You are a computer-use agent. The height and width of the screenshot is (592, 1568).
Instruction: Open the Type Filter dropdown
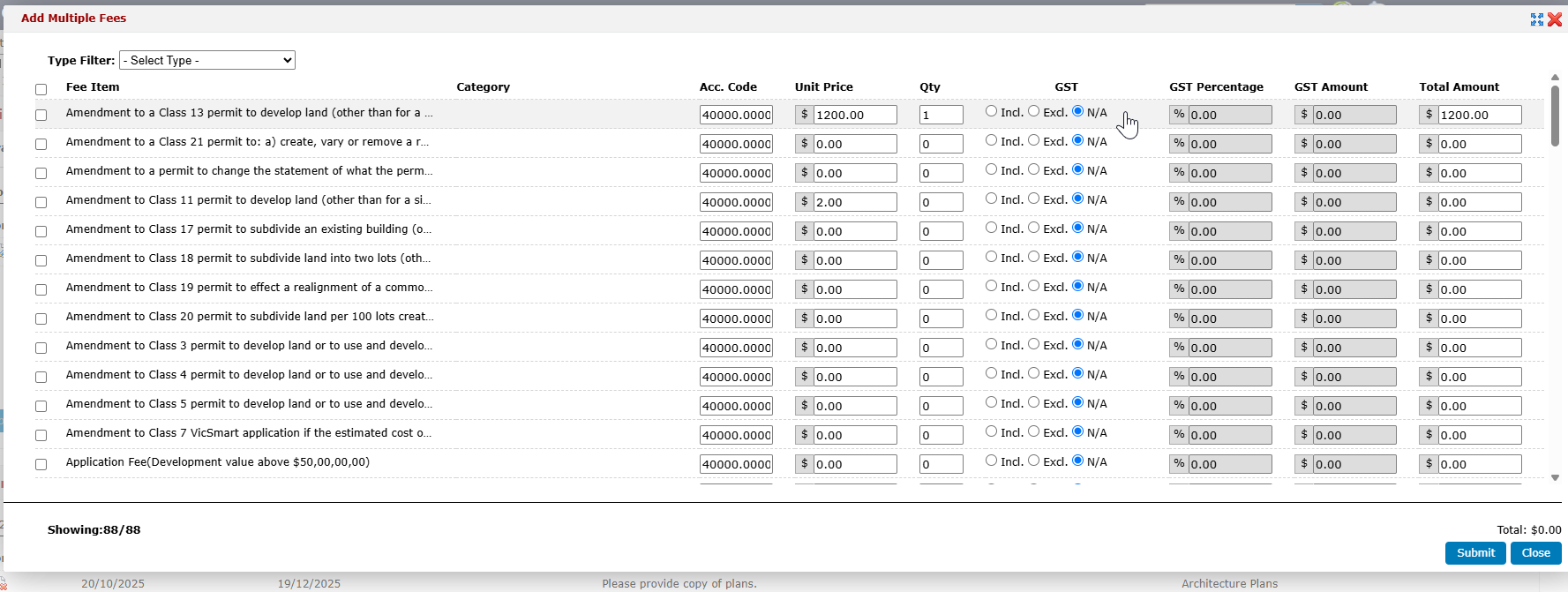[207, 60]
